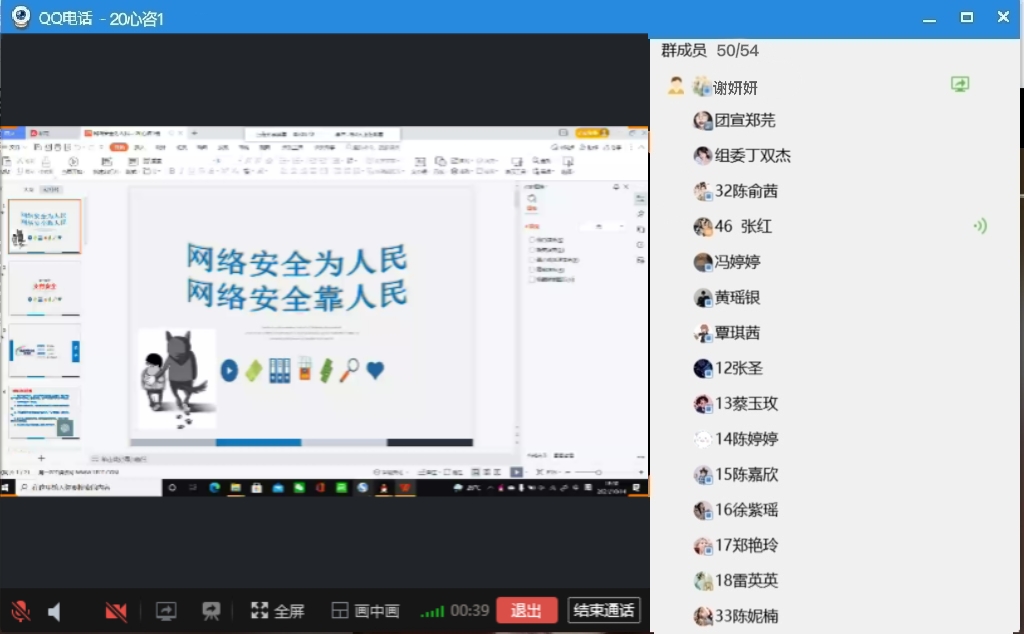The height and width of the screenshot is (634, 1024).
Task: Click the 结束通话 button
Action: pyautogui.click(x=603, y=611)
